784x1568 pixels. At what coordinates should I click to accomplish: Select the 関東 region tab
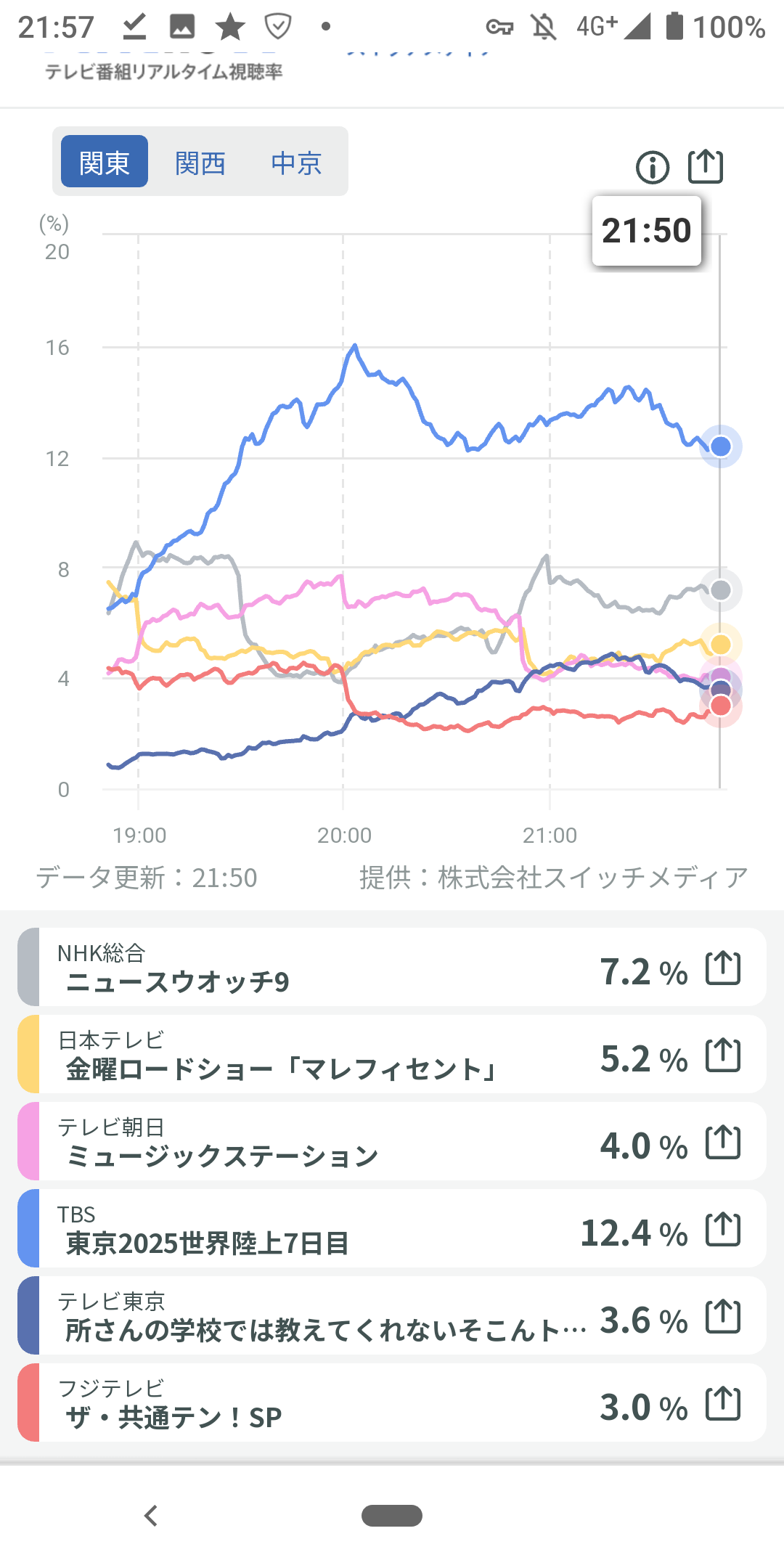105,162
